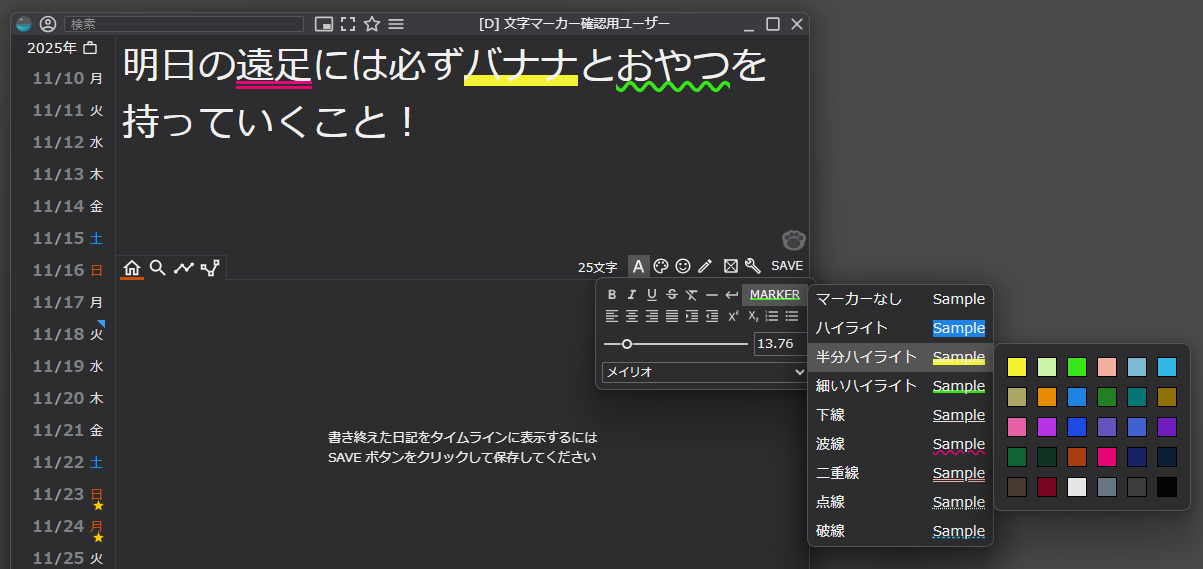Expand the MARKER style menu
This screenshot has height=569, width=1203.
[774, 295]
